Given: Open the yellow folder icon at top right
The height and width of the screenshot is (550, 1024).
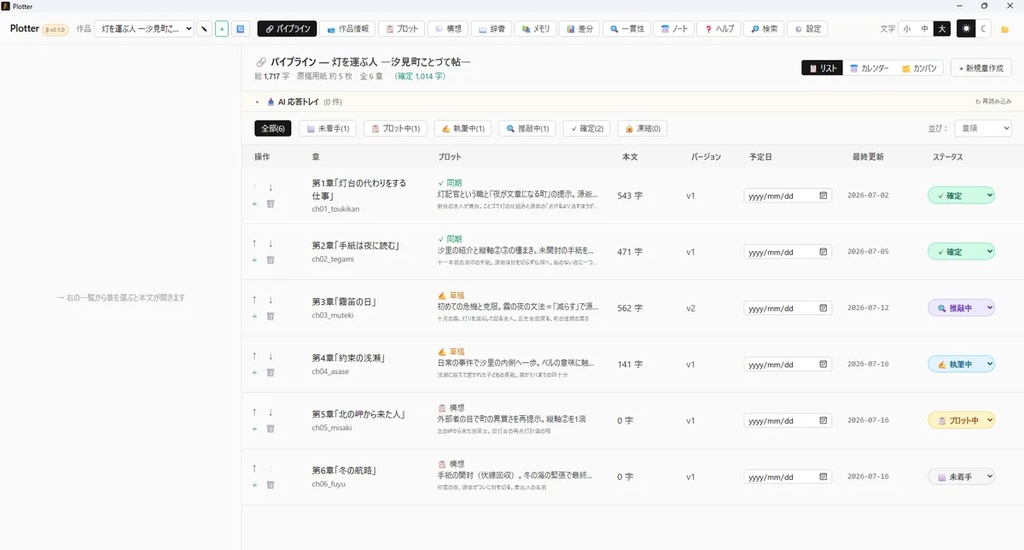Looking at the screenshot, I should pyautogui.click(x=1005, y=29).
